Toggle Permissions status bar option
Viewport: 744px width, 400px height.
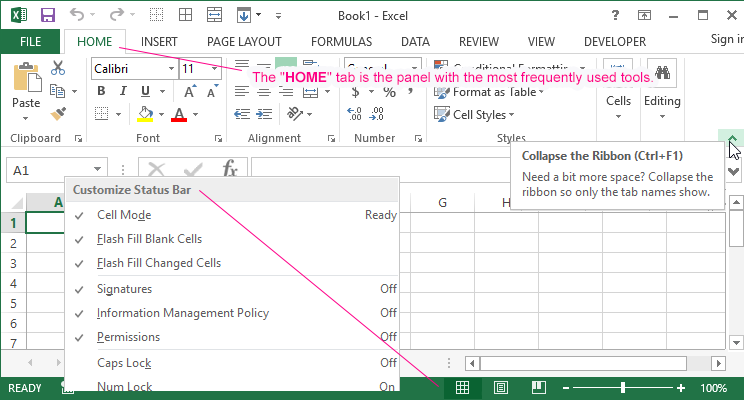(232, 337)
